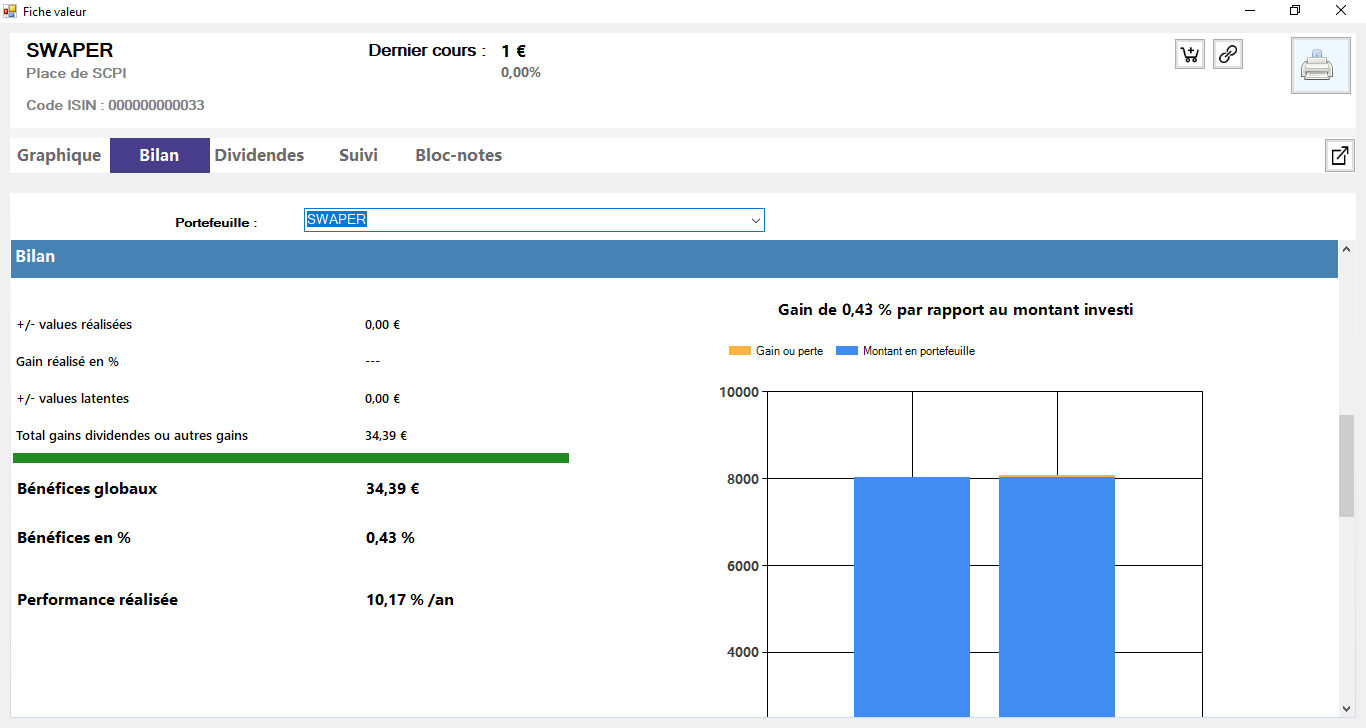Viewport: 1366px width, 728px height.
Task: Open panel in external window icon
Action: click(x=1339, y=156)
